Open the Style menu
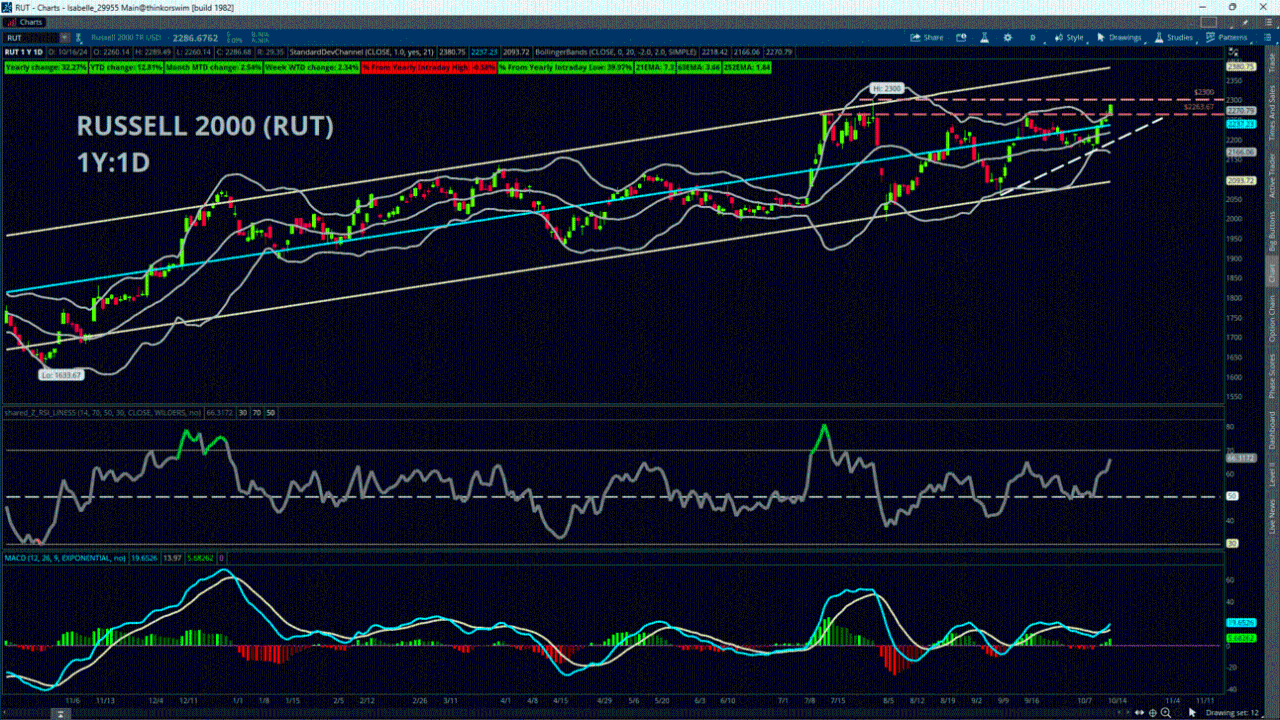This screenshot has height=720, width=1280. click(1068, 37)
